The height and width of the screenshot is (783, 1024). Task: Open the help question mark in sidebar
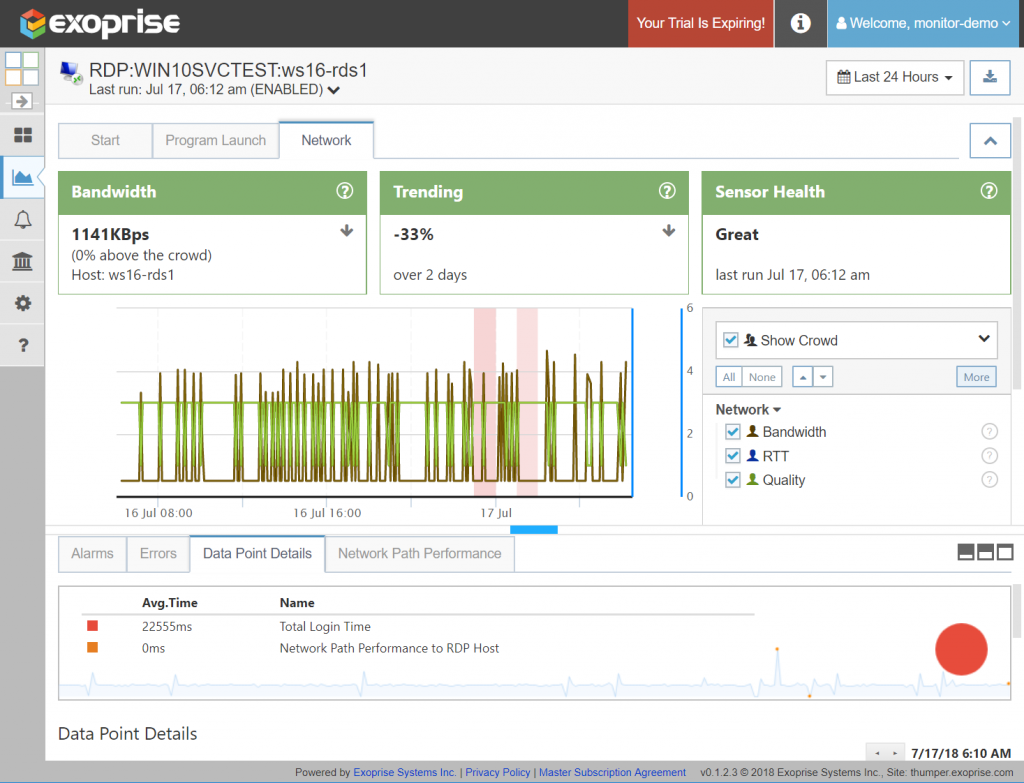(x=23, y=345)
